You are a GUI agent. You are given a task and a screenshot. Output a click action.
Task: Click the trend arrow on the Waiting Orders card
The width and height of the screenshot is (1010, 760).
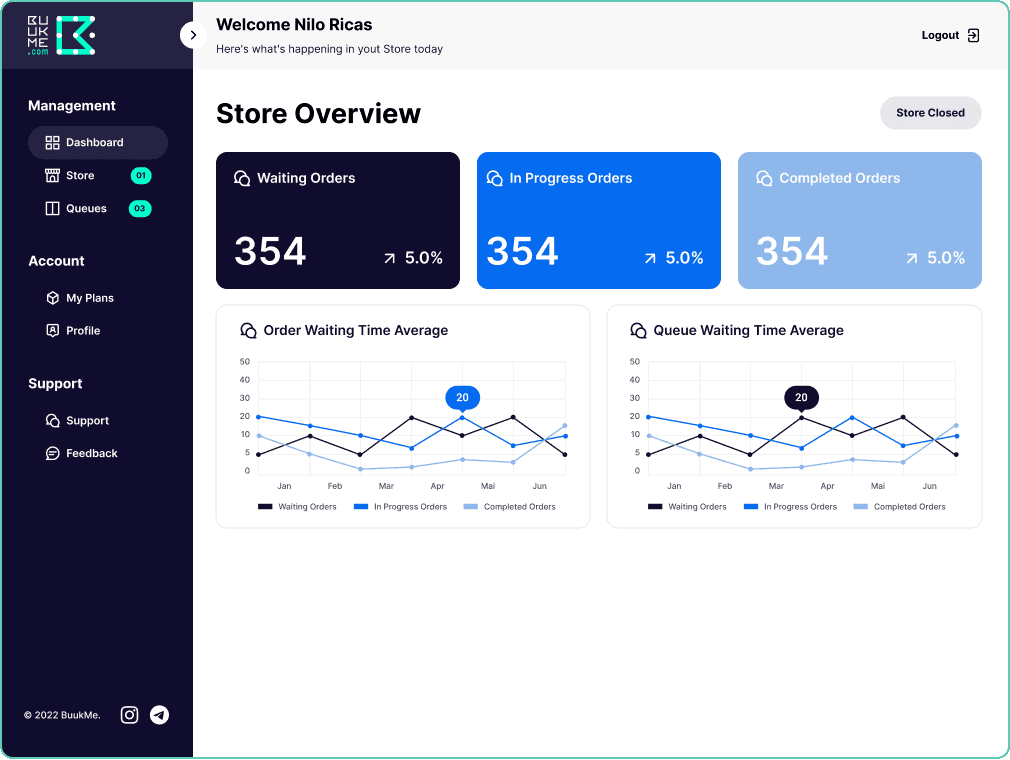pyautogui.click(x=389, y=258)
